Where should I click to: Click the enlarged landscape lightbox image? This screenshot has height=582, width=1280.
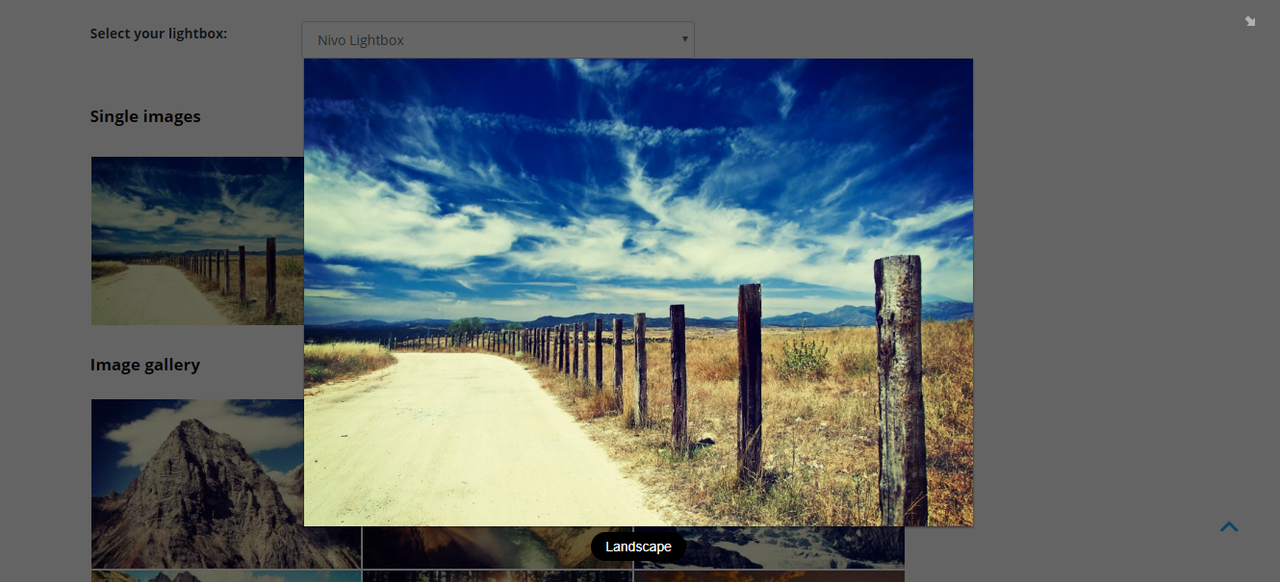(638, 292)
